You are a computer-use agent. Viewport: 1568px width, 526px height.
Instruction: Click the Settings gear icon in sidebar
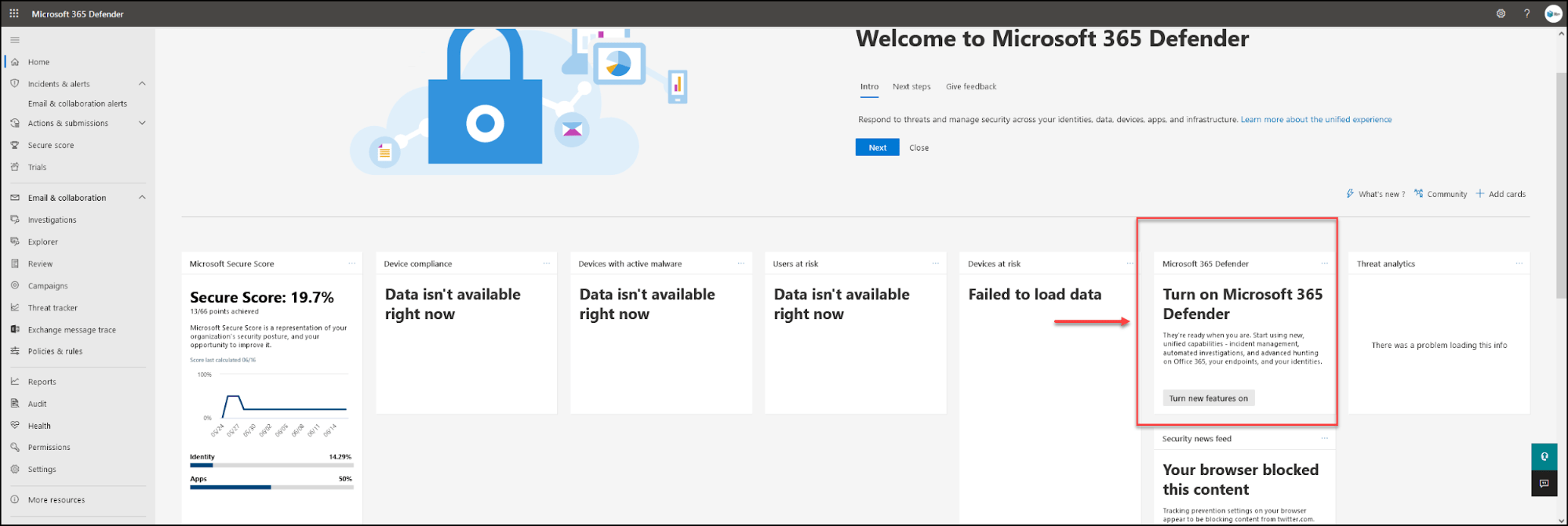click(x=15, y=469)
